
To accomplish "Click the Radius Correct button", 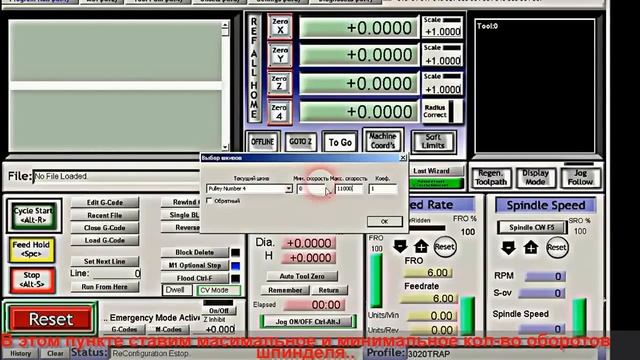I will [x=442, y=111].
